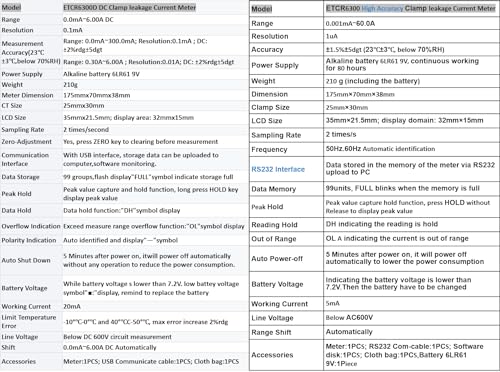Click the 'RS232 Interface' blue link text

pyautogui.click(x=278, y=169)
